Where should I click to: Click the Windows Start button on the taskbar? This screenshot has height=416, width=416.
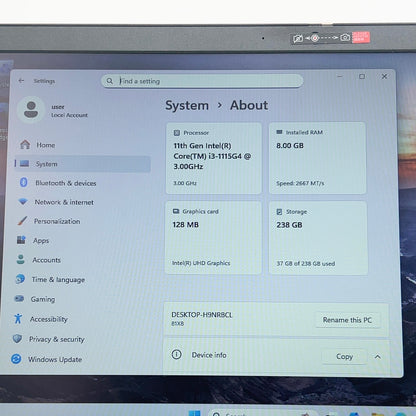tap(194, 414)
